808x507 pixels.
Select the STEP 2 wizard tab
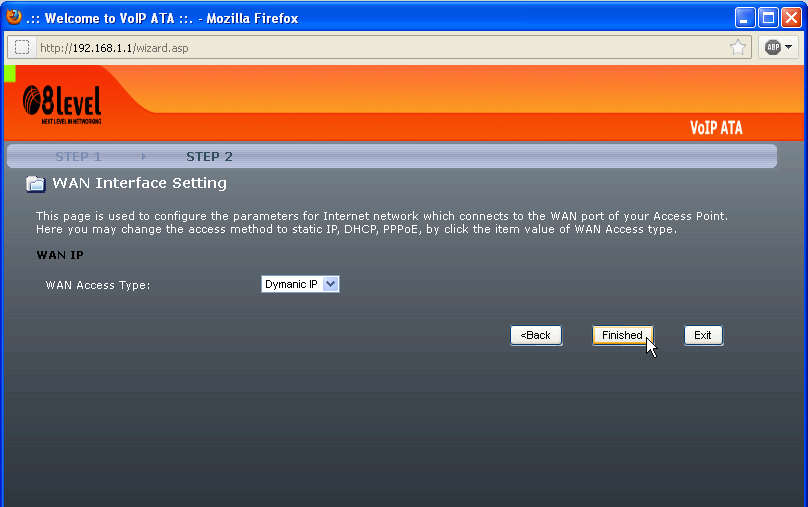[209, 157]
